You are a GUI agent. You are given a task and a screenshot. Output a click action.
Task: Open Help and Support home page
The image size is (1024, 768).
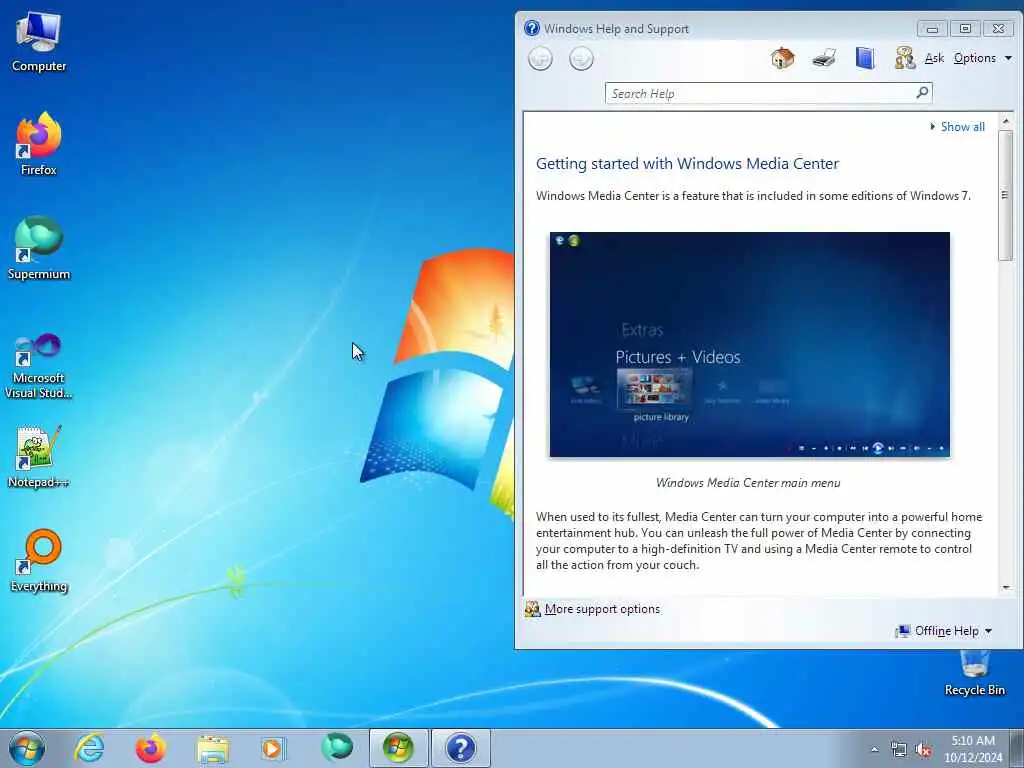(782, 58)
